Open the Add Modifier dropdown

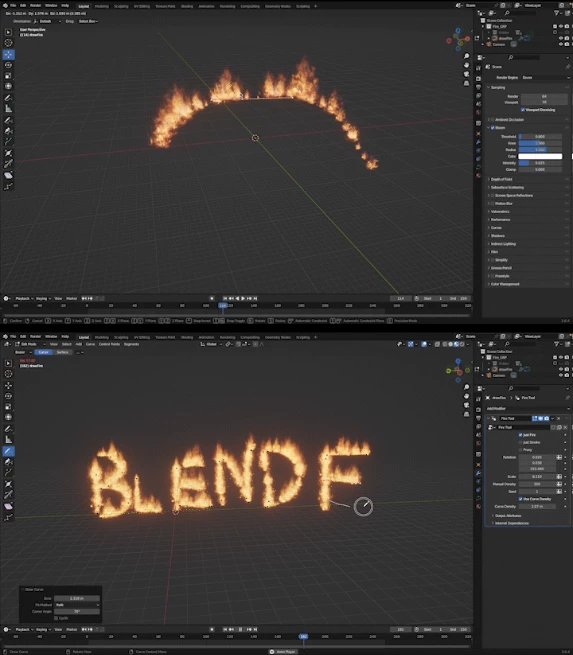[528, 409]
